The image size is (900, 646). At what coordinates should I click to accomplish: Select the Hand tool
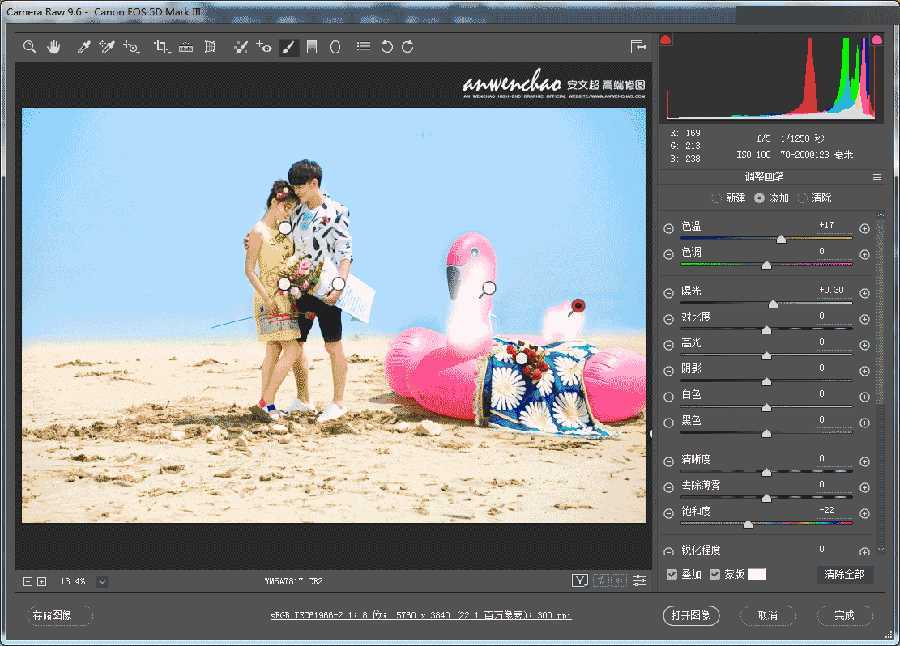coord(53,46)
